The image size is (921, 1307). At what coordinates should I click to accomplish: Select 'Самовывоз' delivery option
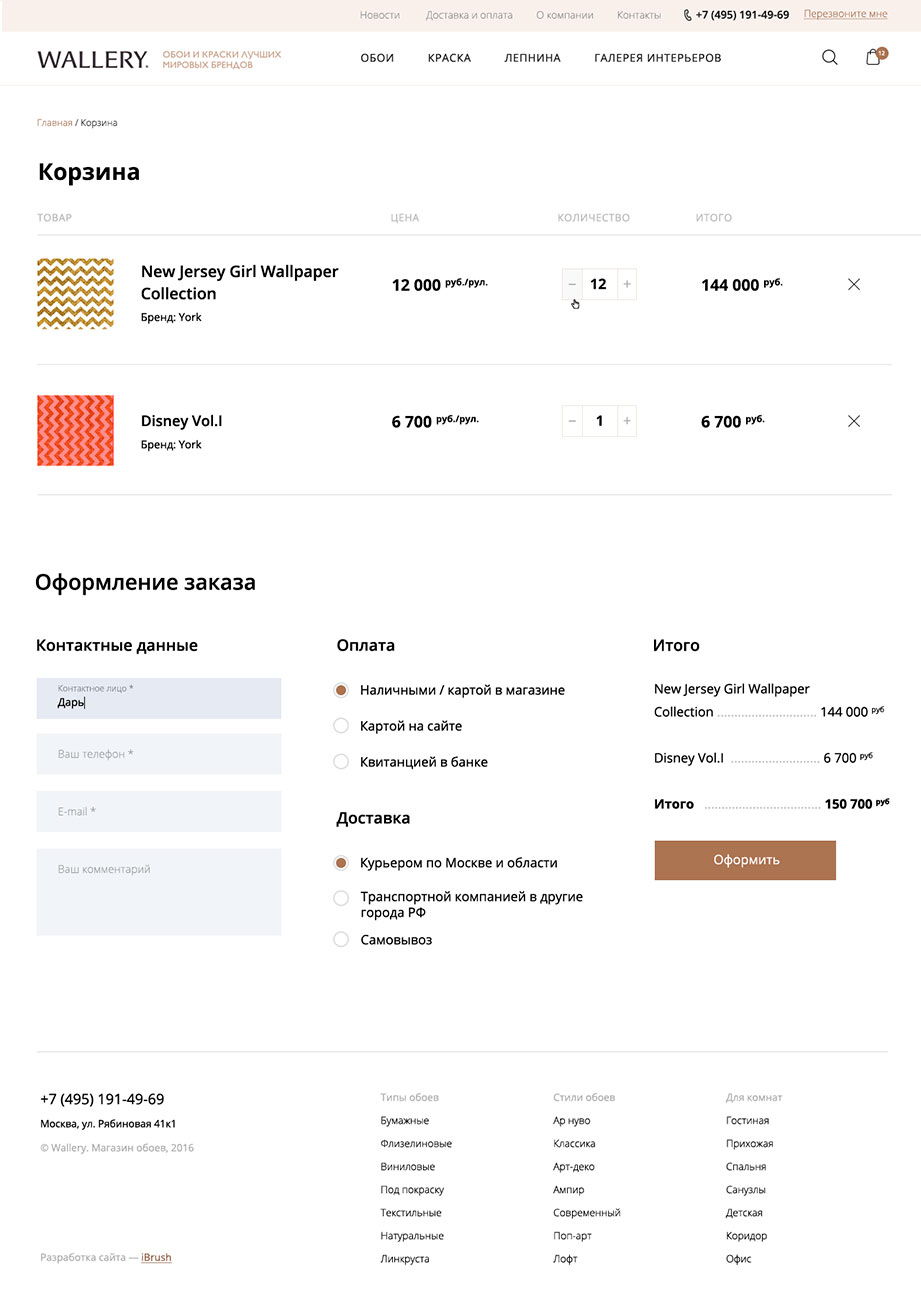[341, 940]
